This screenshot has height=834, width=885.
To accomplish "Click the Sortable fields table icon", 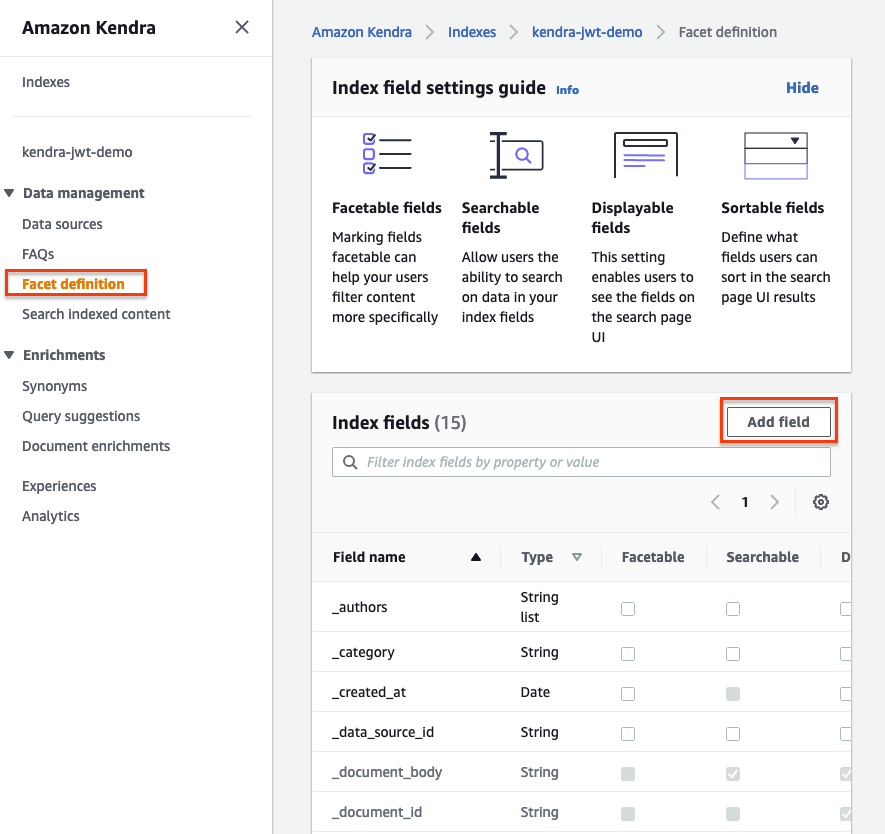I will [x=775, y=155].
